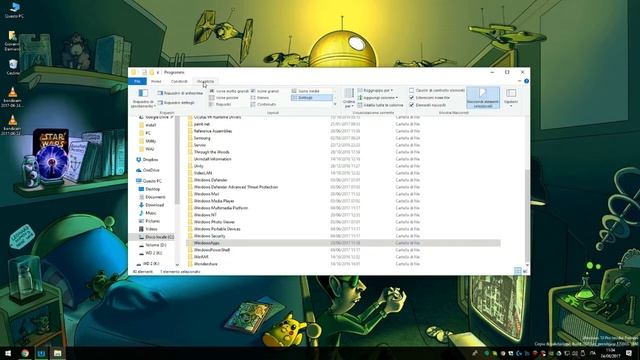Select Disco locale (C:) drive
640x360 pixels.
tap(156, 237)
